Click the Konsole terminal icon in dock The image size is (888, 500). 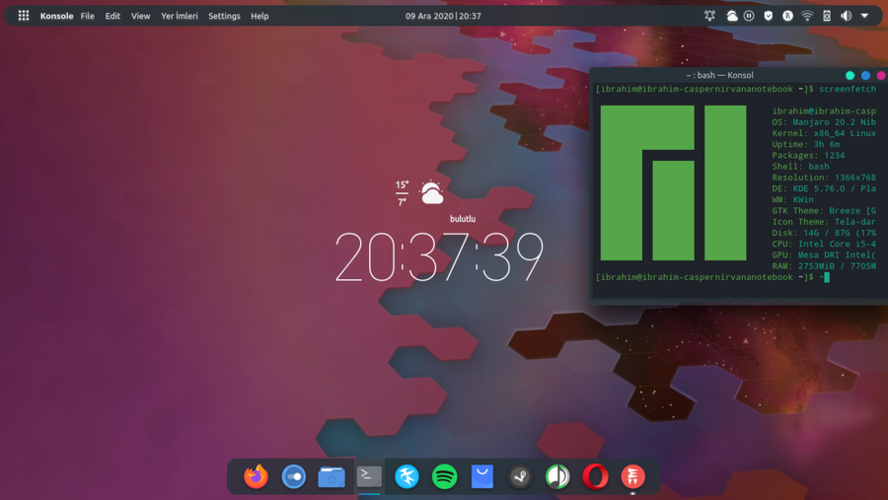[x=369, y=476]
